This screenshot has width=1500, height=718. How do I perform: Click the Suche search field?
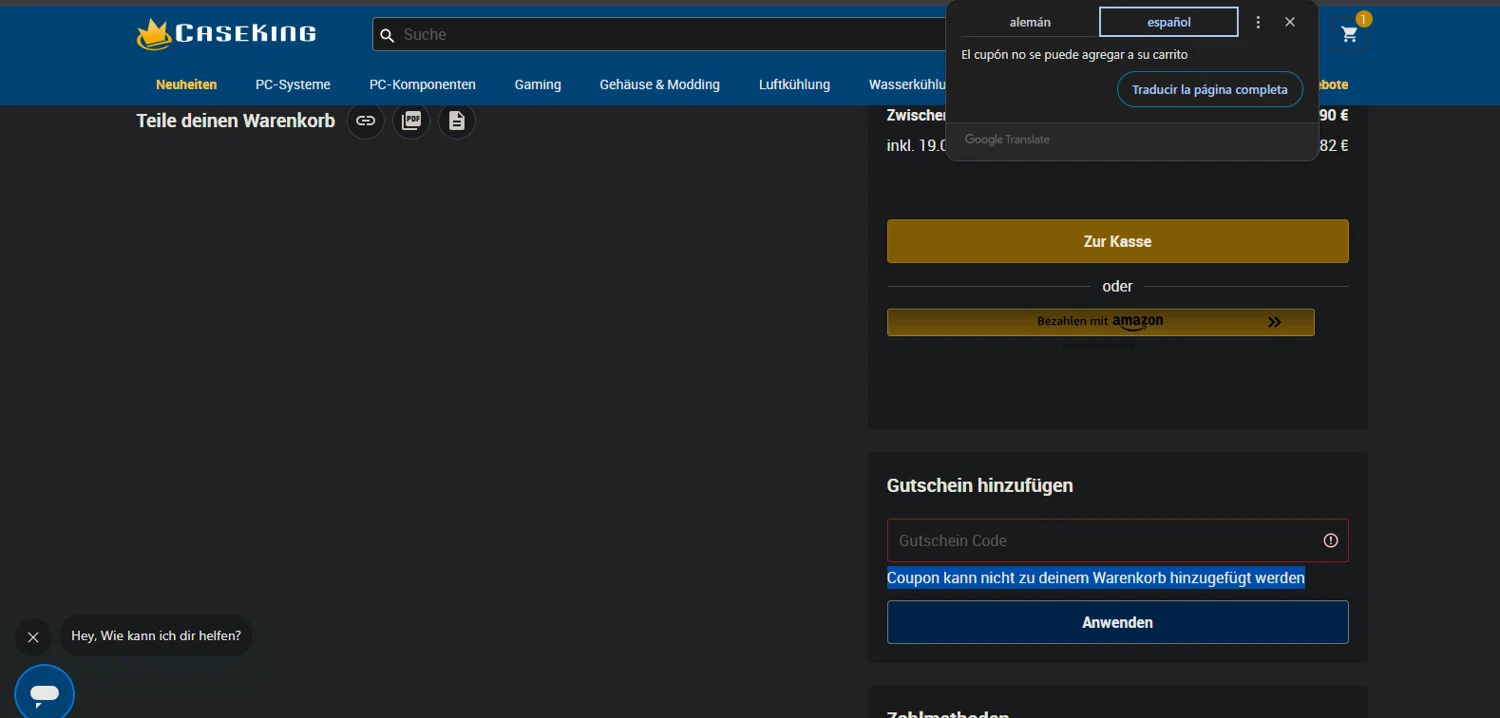pos(660,35)
